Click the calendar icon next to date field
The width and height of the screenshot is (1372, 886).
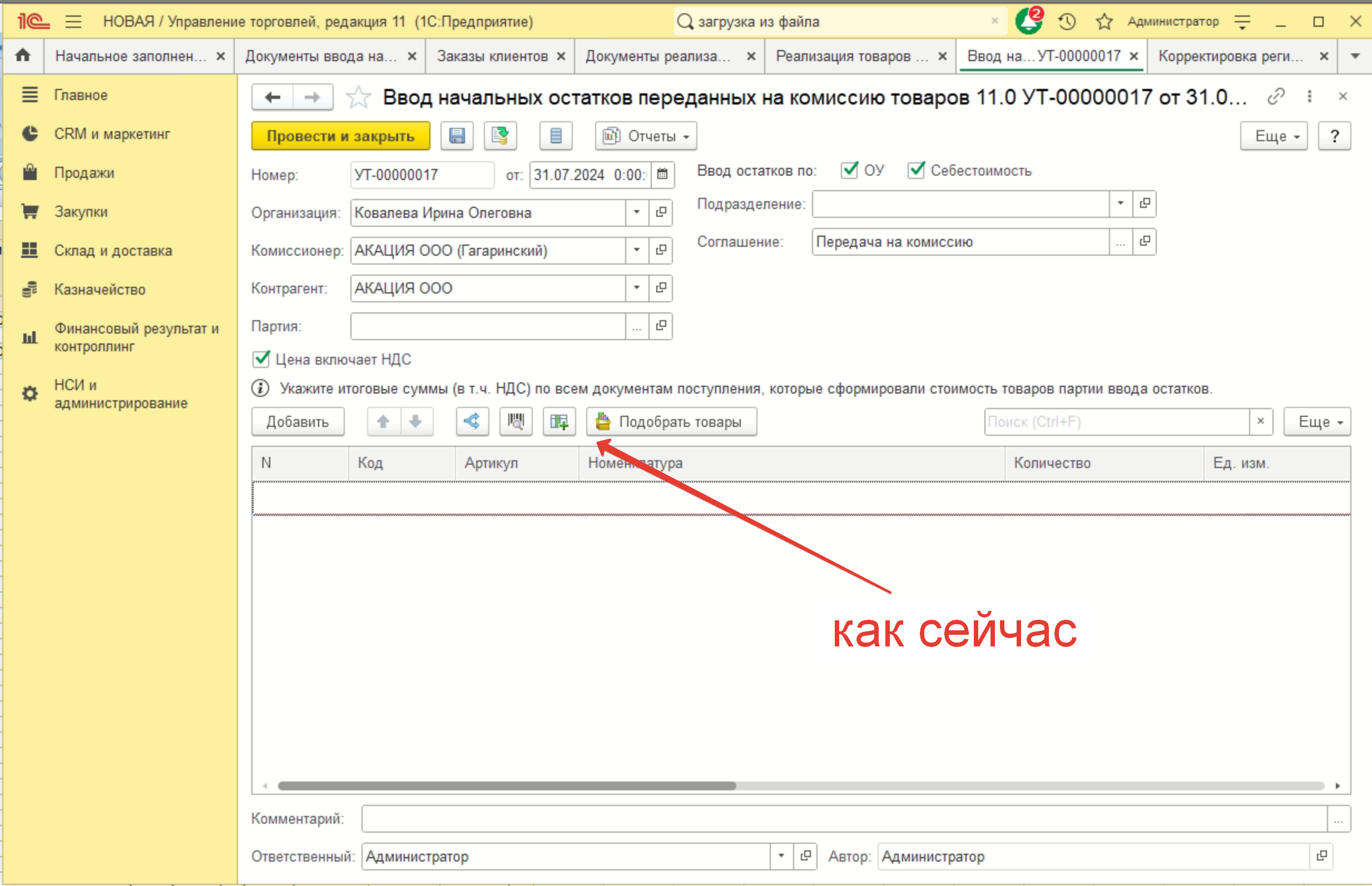[662, 175]
